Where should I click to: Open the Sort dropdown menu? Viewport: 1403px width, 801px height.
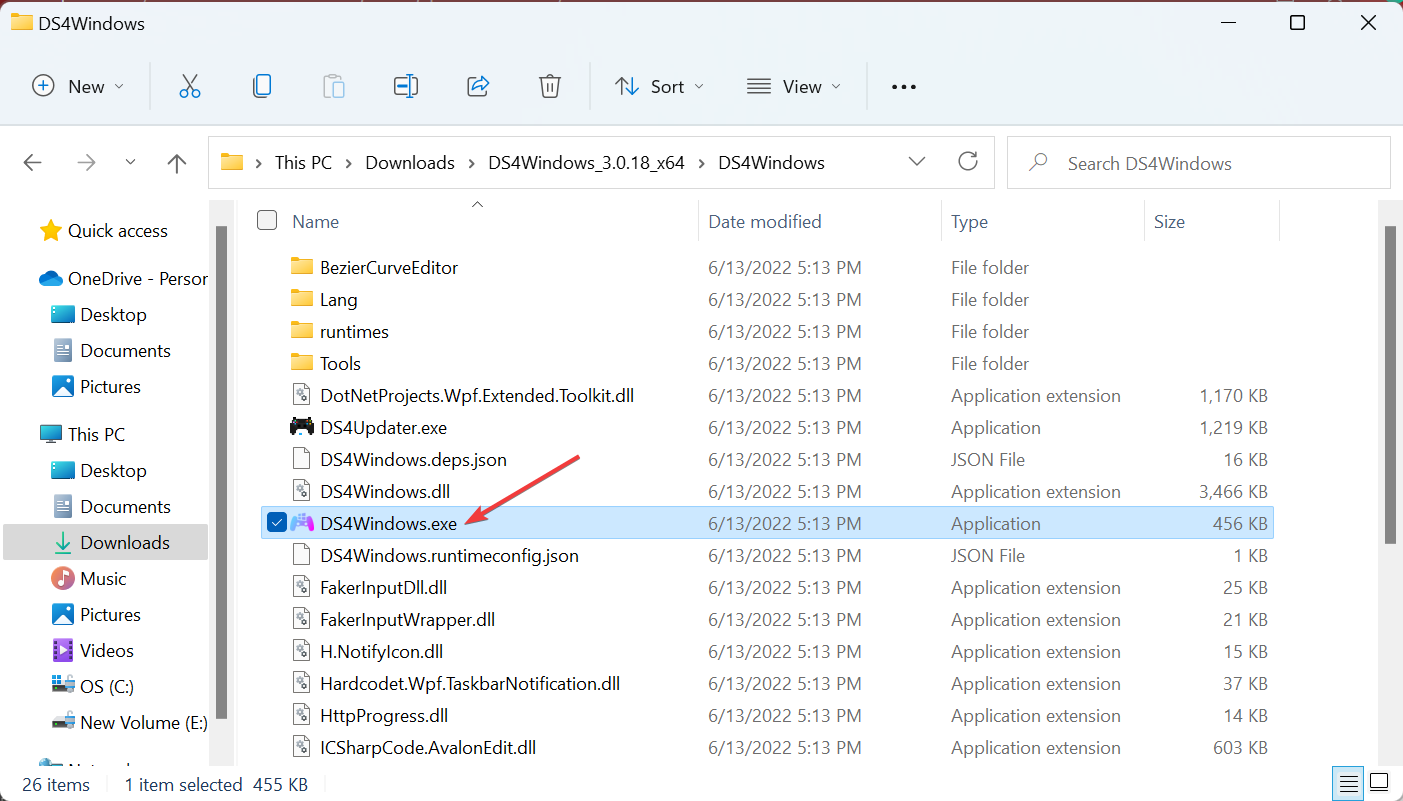pyautogui.click(x=659, y=86)
